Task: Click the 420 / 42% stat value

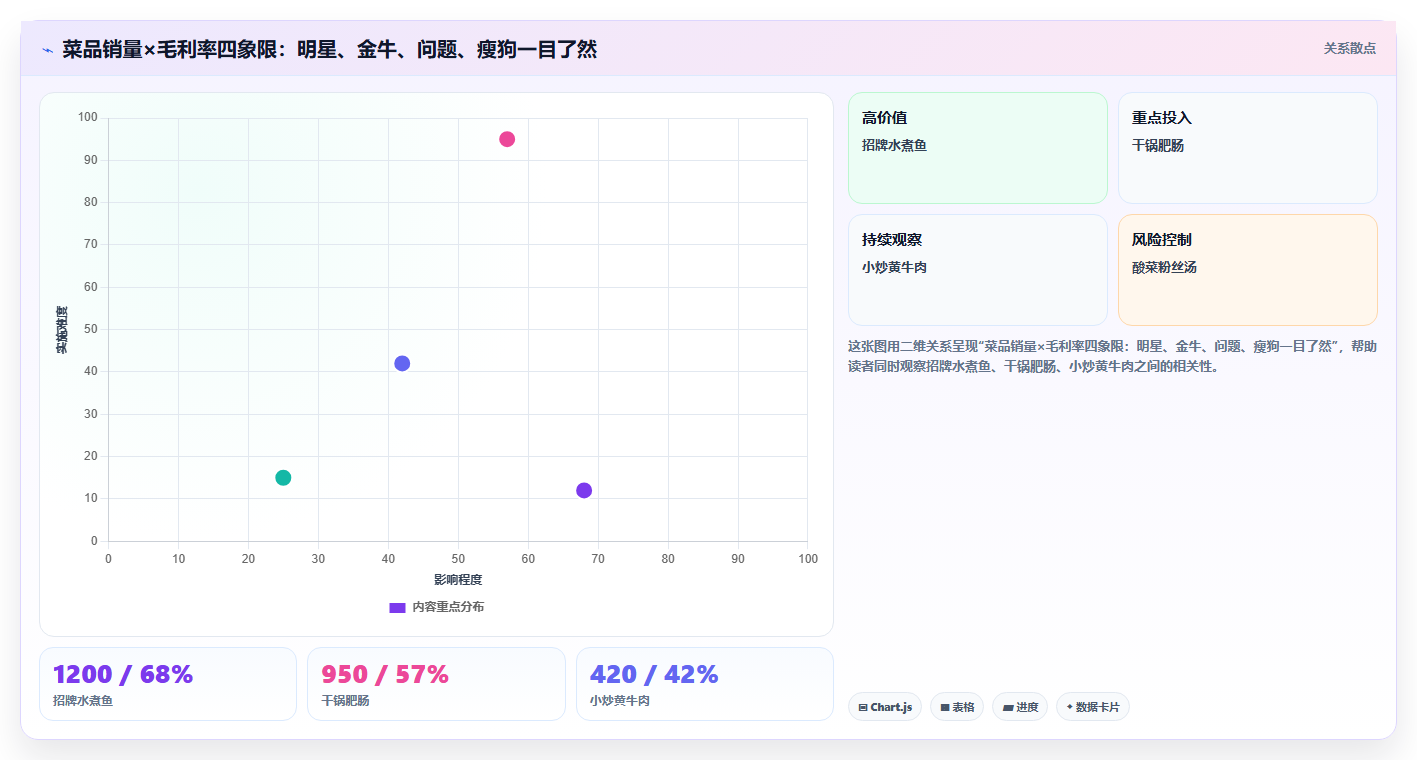Action: coord(654,675)
